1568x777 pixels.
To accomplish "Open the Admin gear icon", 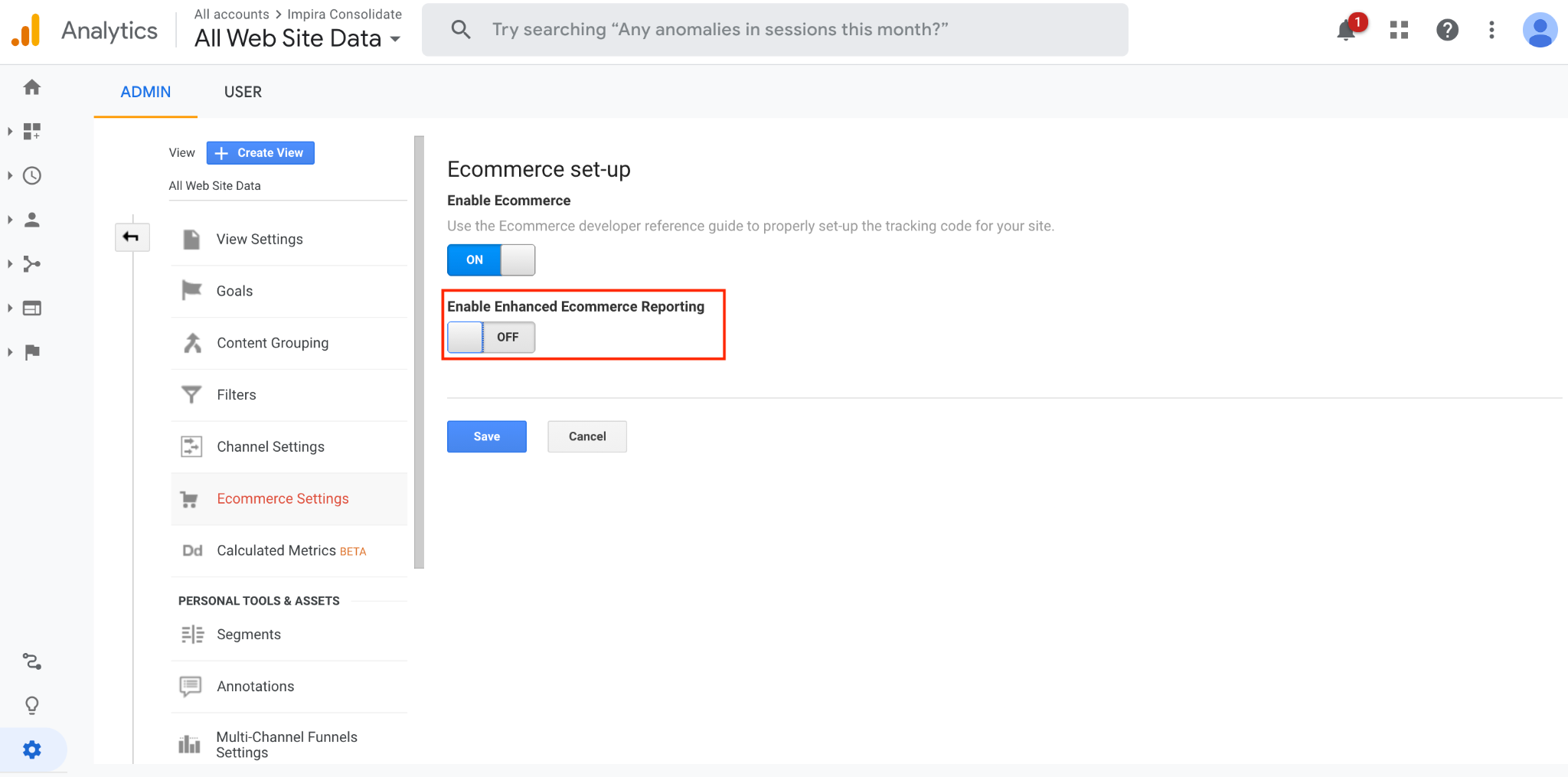I will [x=32, y=749].
